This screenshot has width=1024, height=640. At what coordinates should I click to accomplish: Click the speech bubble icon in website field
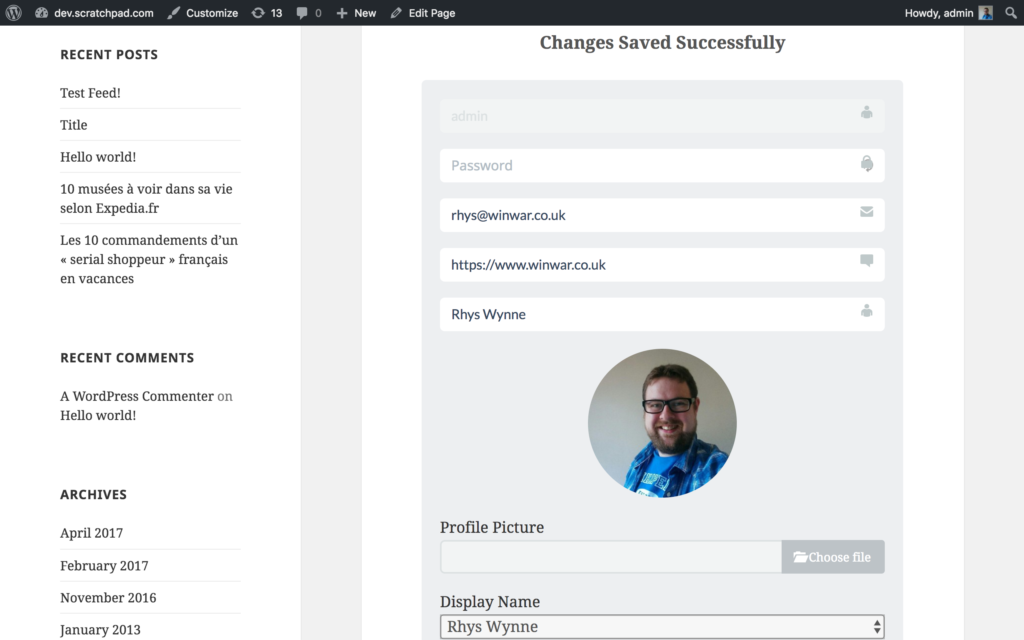[867, 261]
